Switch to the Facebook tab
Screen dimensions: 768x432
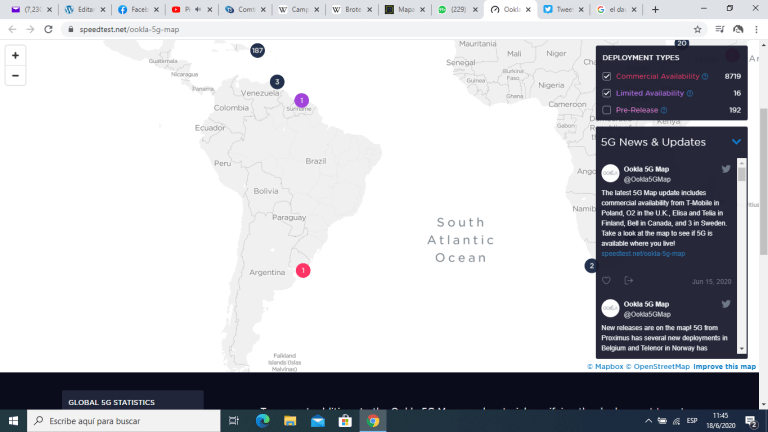point(138,9)
